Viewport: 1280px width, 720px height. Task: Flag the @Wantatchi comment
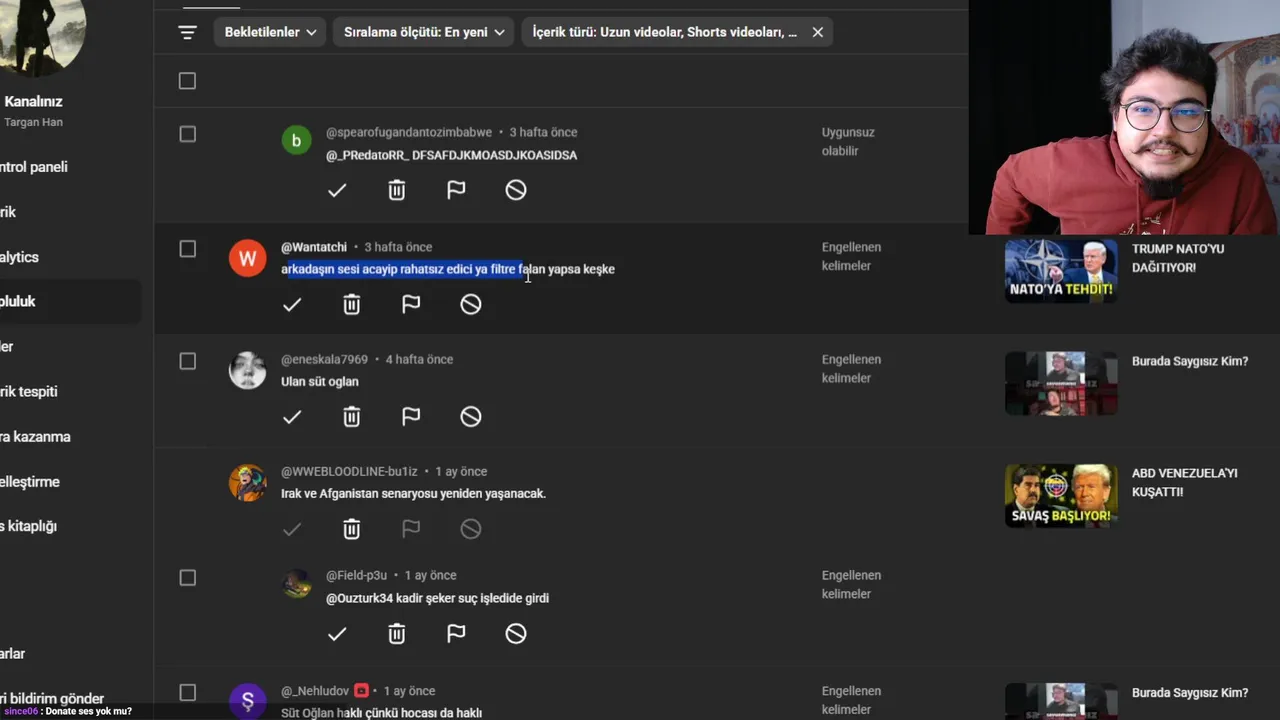click(411, 304)
